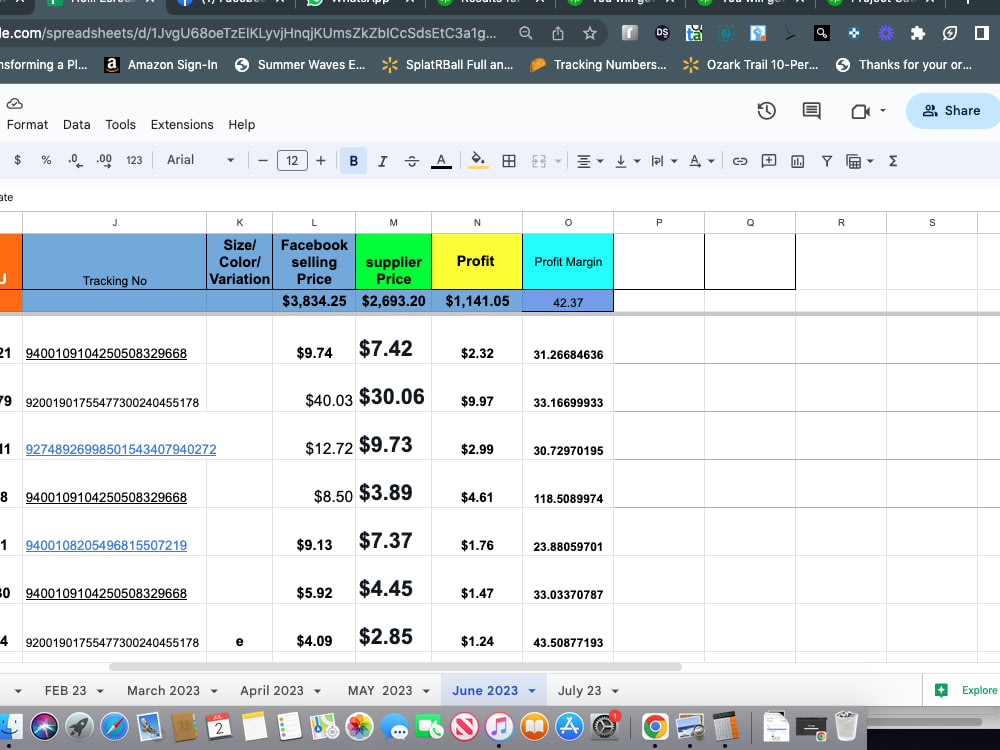Open Chrome zoom magnifier in address bar
1000x750 pixels.
coord(526,33)
